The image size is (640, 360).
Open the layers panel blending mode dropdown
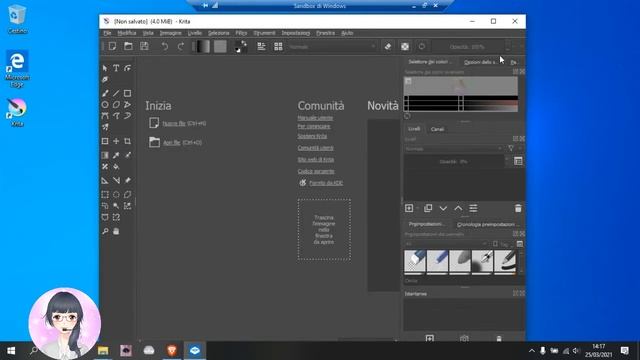pos(453,149)
